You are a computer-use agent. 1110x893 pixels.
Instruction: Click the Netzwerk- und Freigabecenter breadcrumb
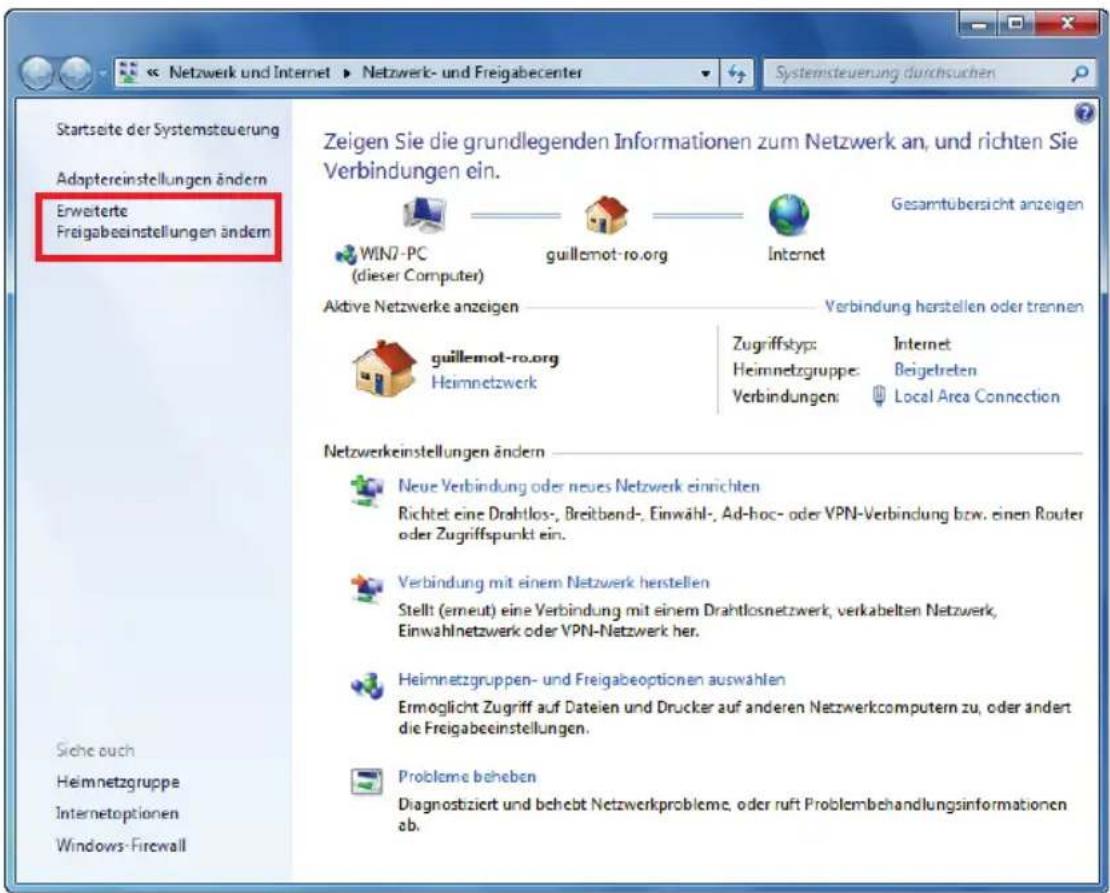coord(472,72)
